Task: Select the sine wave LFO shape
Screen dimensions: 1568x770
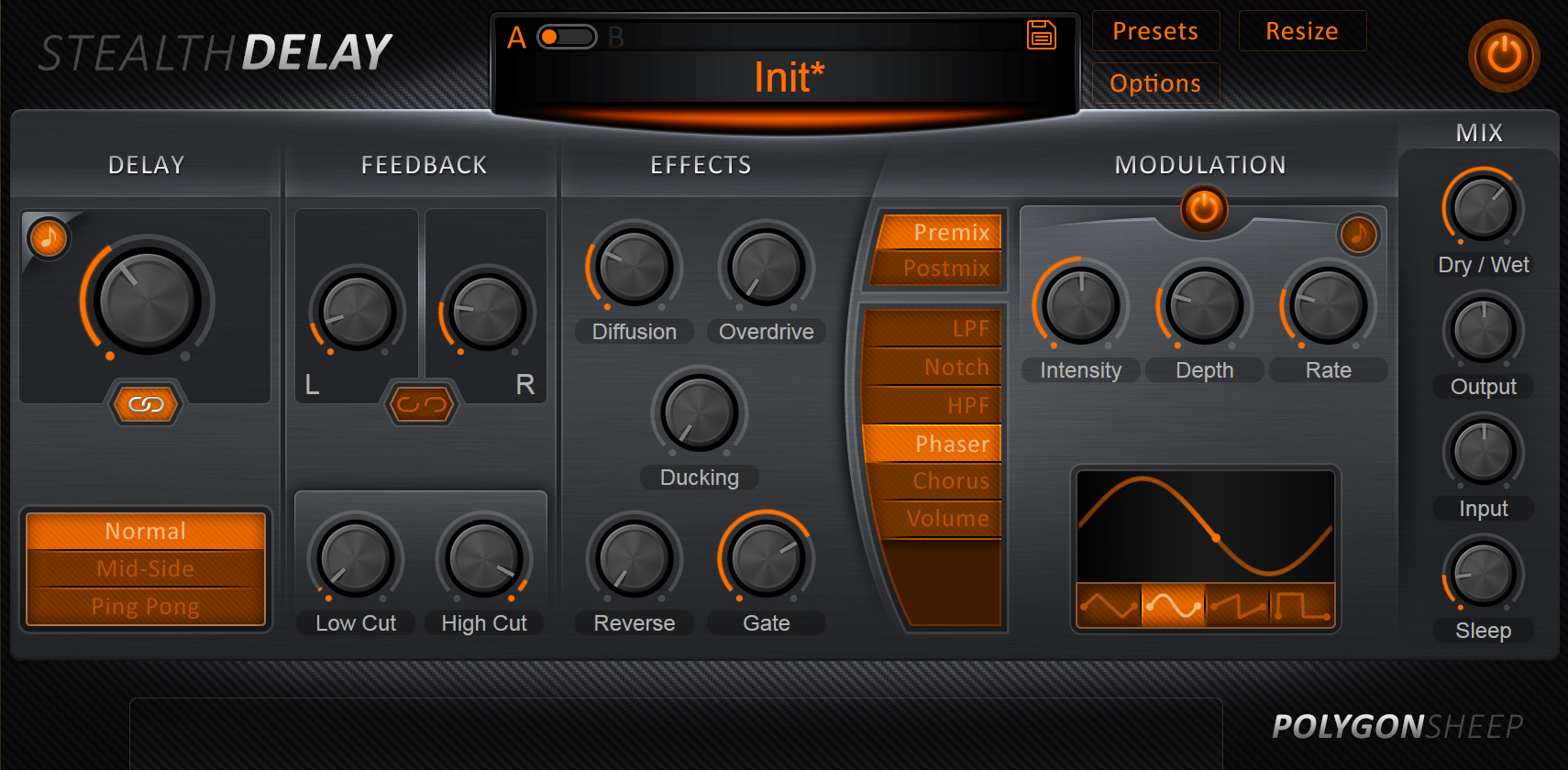Action: (1173, 606)
